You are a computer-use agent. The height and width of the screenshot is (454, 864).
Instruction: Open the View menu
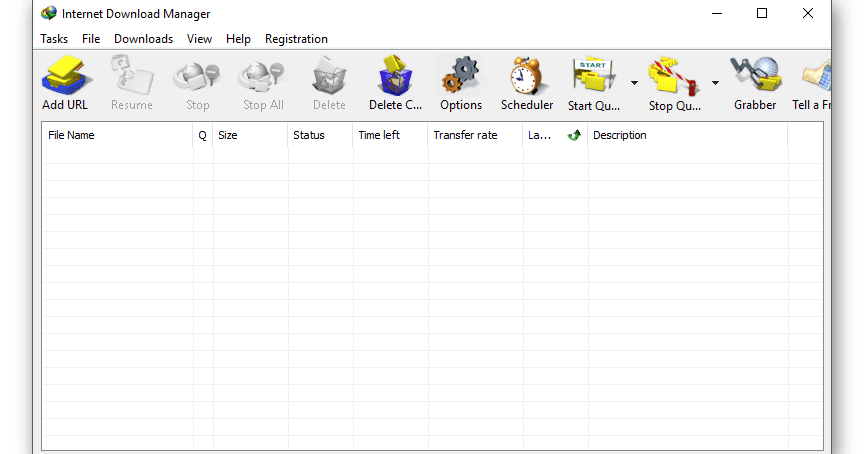click(x=199, y=39)
